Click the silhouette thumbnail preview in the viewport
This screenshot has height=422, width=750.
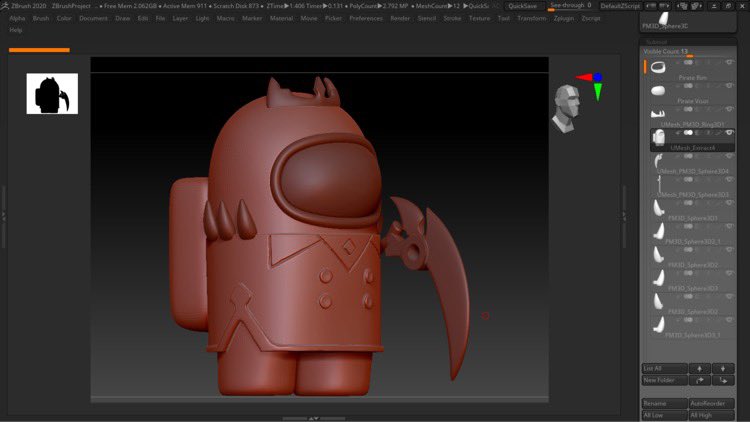[x=52, y=93]
